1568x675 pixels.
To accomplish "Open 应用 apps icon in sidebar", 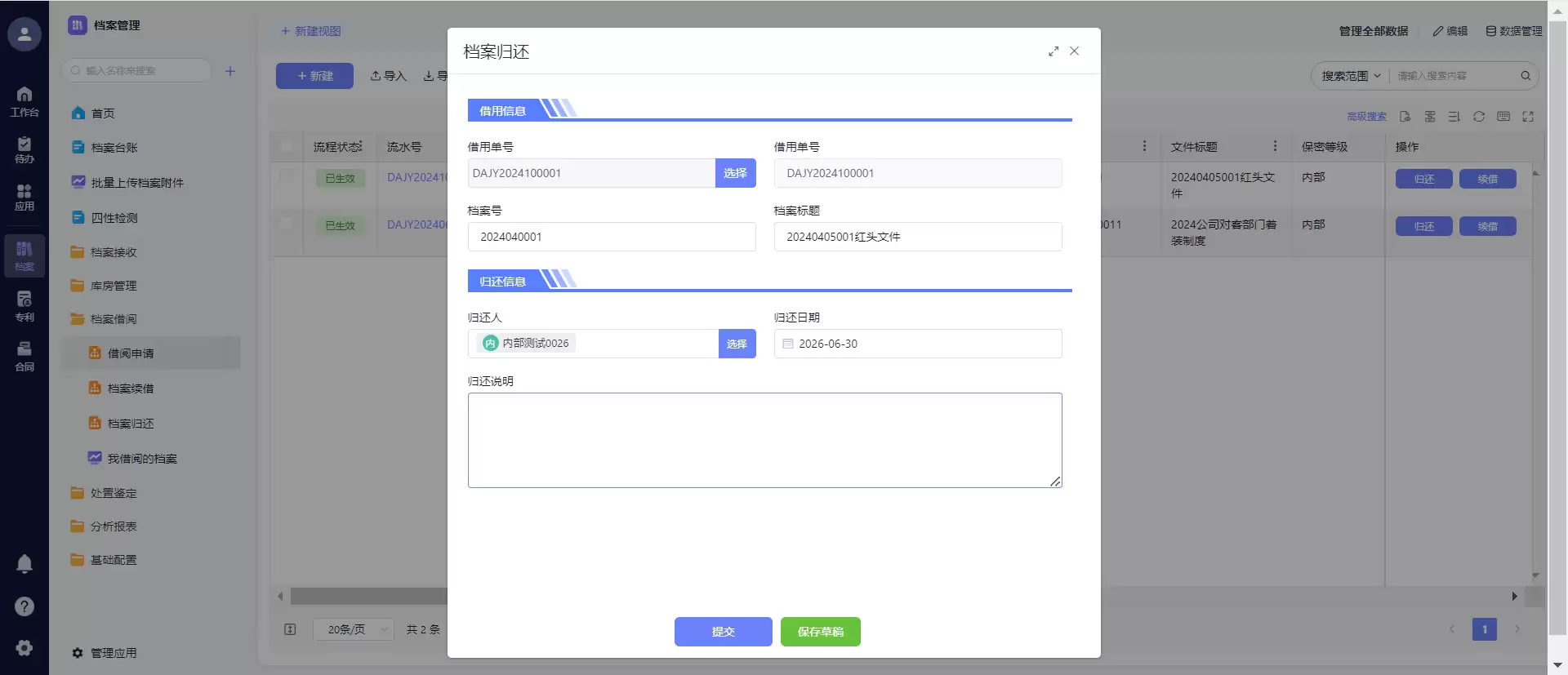I will point(24,197).
